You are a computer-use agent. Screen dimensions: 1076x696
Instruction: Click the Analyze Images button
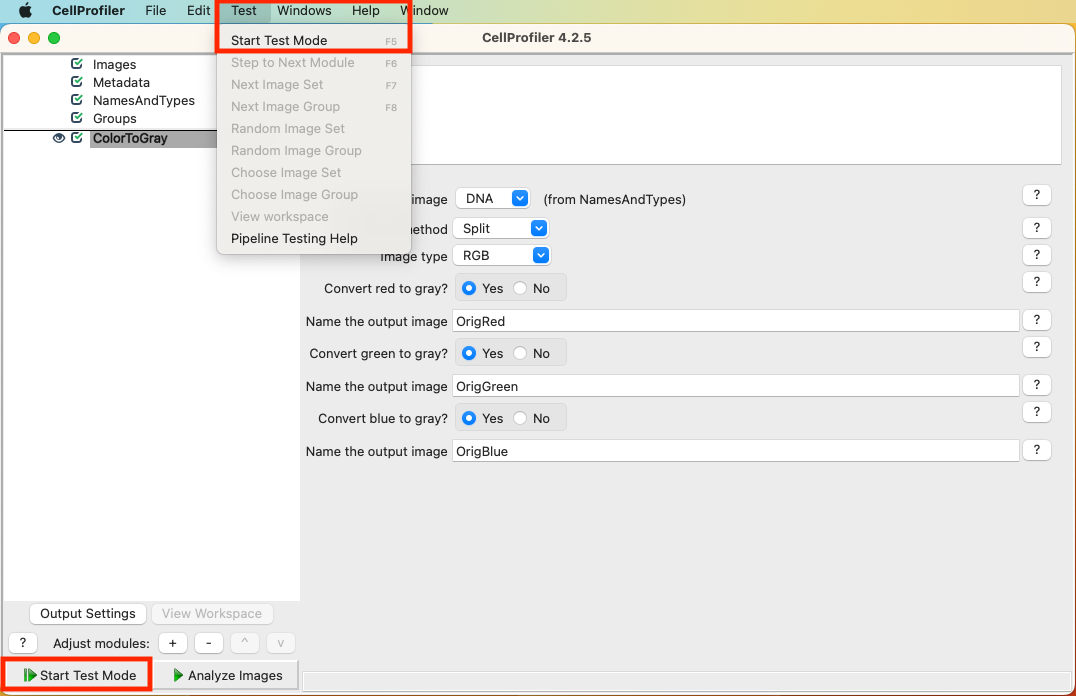(x=225, y=675)
